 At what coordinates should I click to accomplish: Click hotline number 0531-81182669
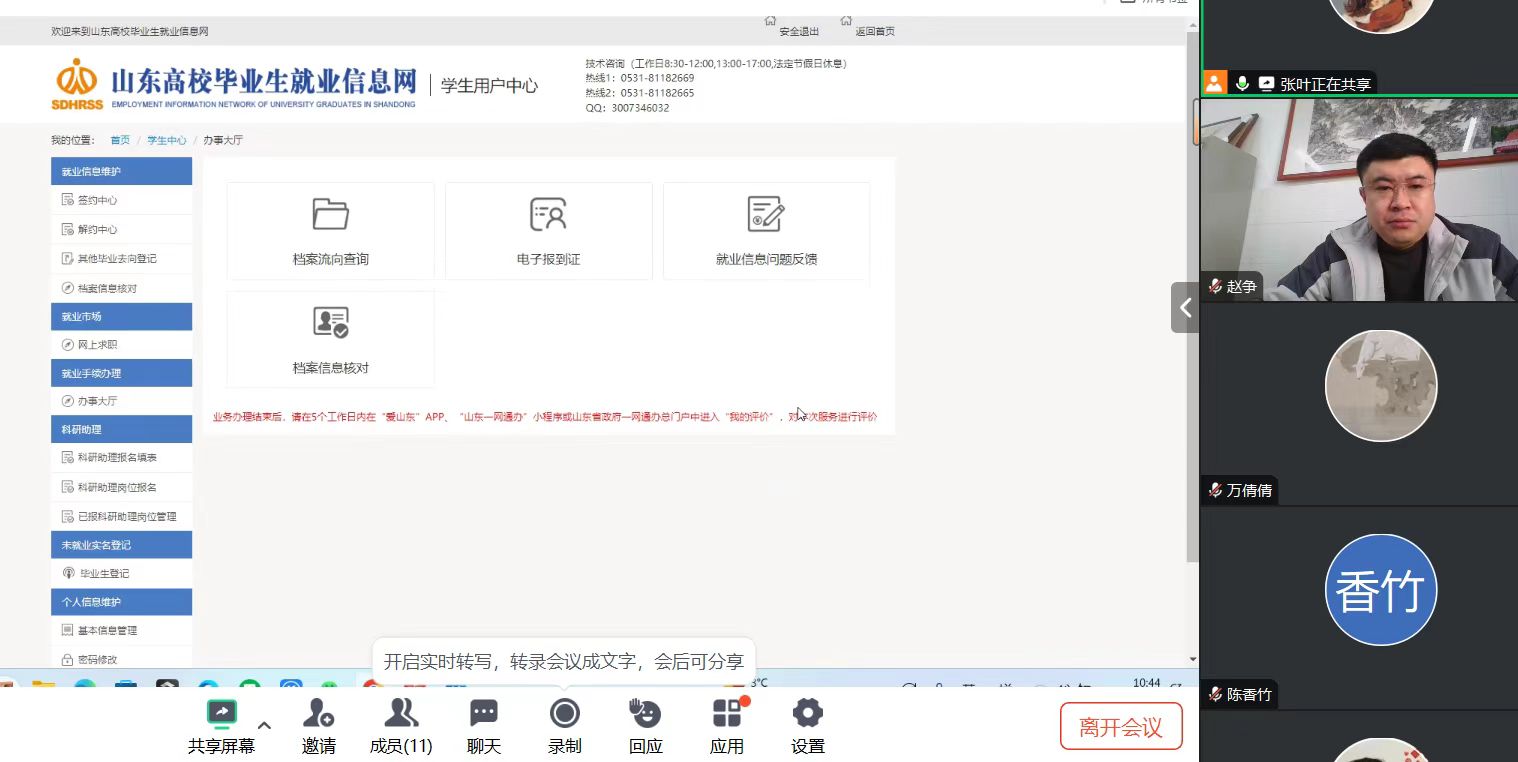click(x=657, y=78)
